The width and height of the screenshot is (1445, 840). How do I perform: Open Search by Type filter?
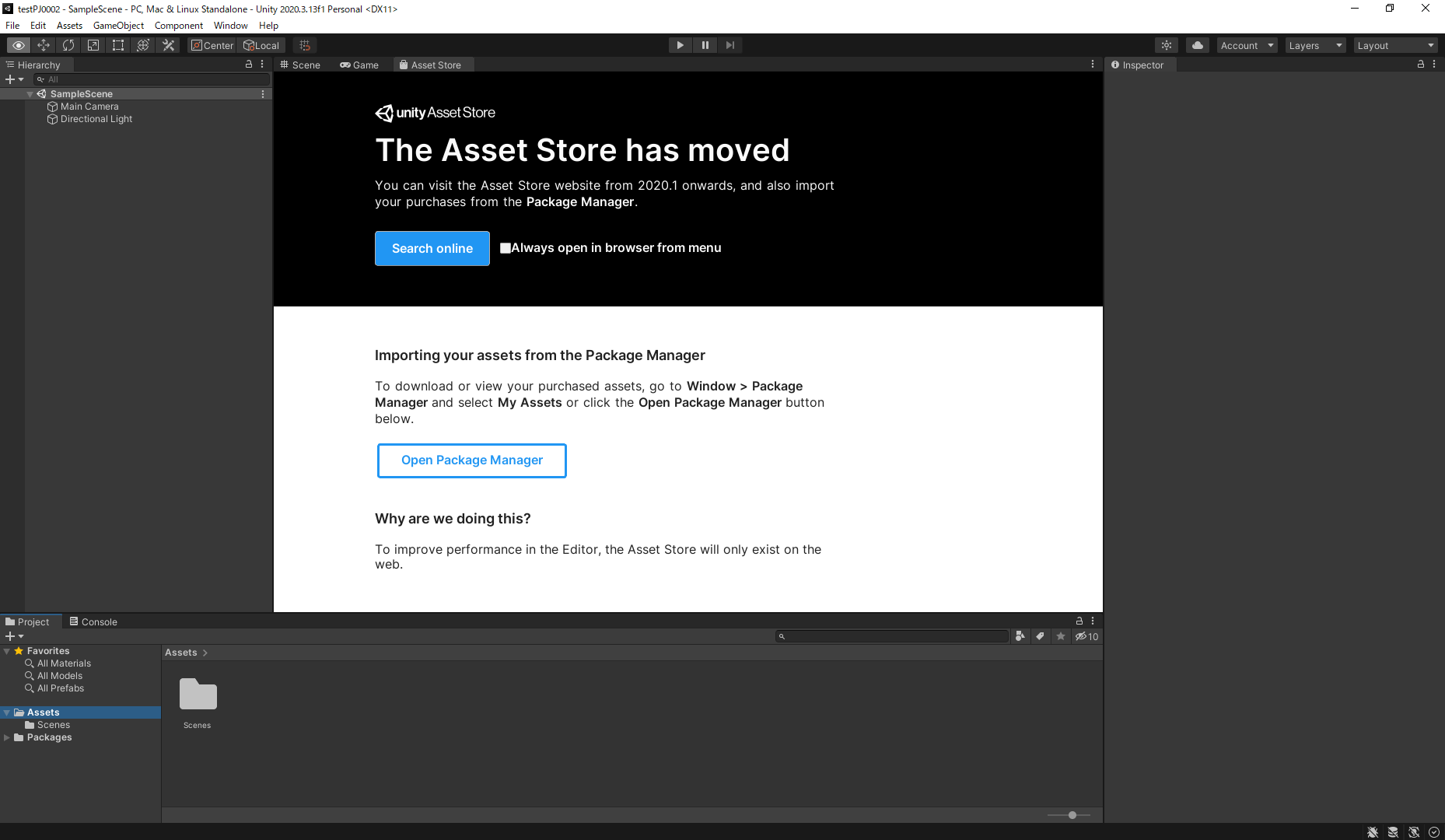point(1020,636)
